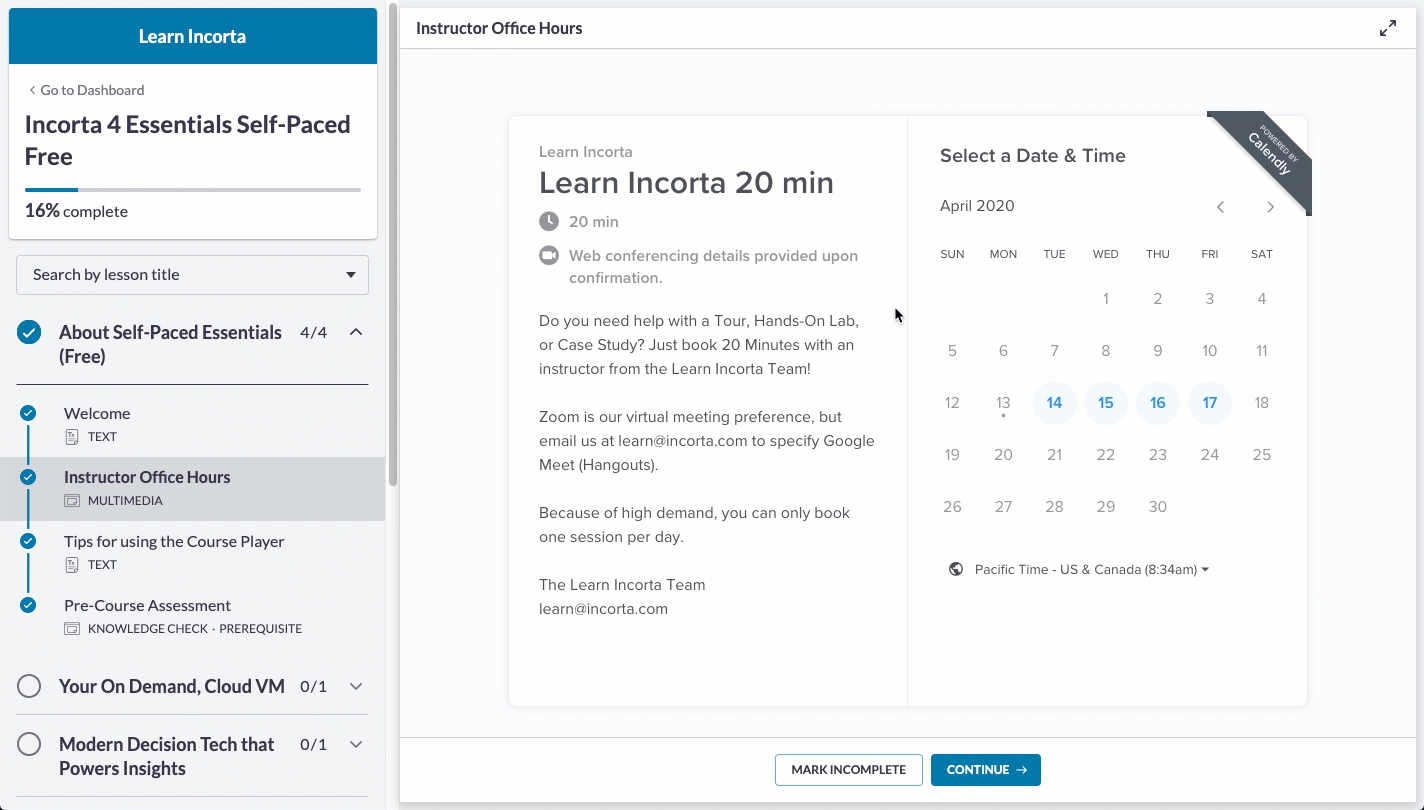Viewport: 1424px width, 810px height.
Task: Collapse the About Self-Paced Essentials section
Action: [356, 332]
